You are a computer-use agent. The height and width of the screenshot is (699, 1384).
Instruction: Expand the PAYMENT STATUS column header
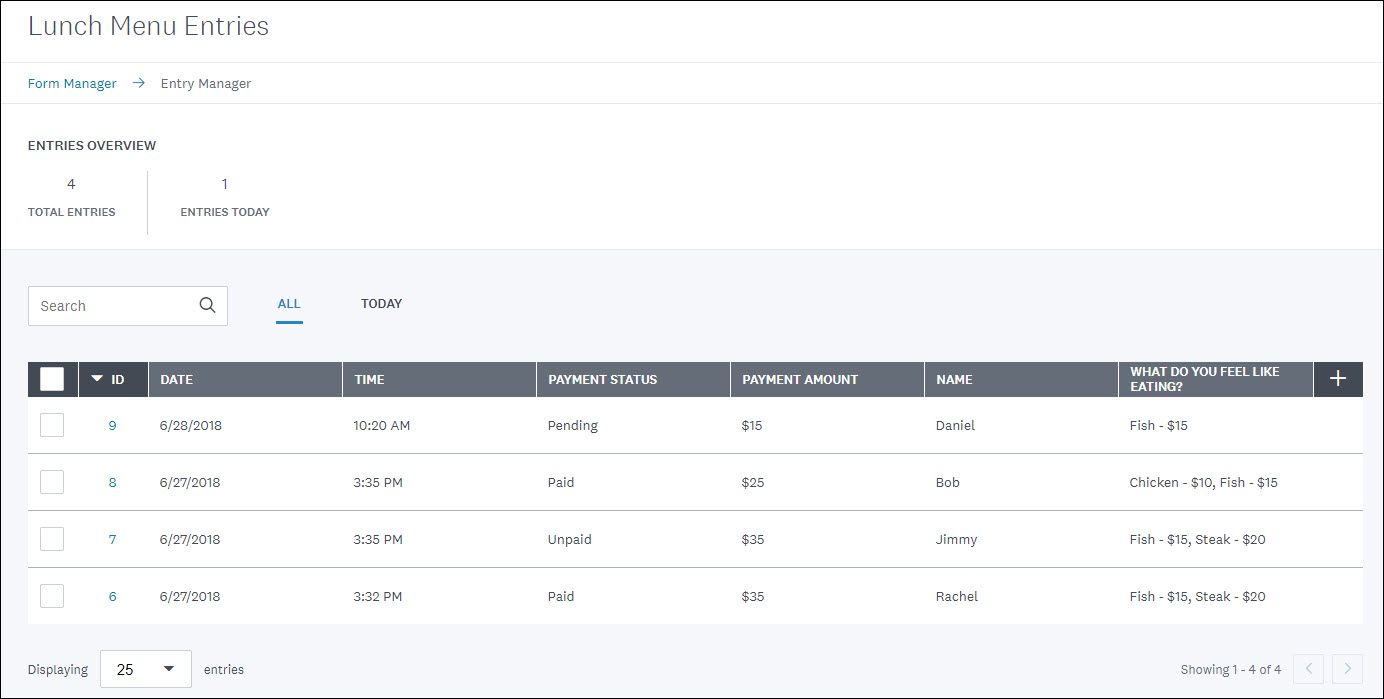602,379
